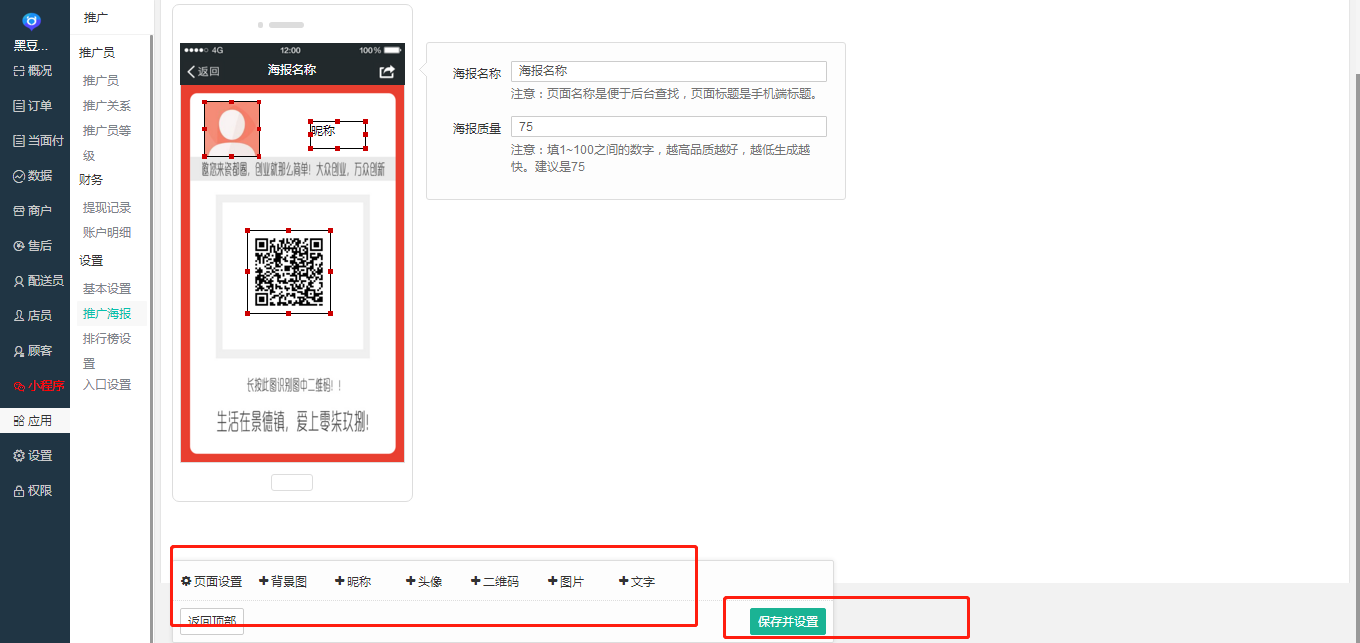Open 商户 merchants in sidebar
Screen dimensions: 1360x643
tap(33, 210)
